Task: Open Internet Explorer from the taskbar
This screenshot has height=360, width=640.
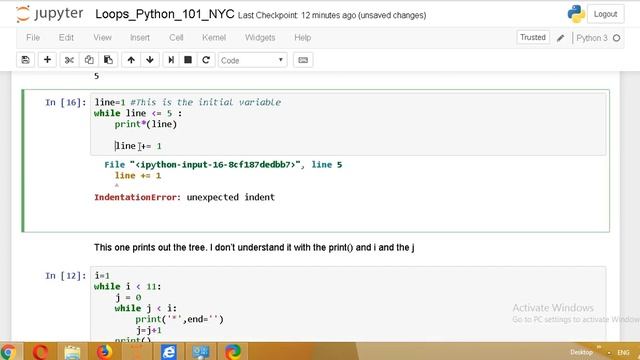Action: tap(168, 351)
